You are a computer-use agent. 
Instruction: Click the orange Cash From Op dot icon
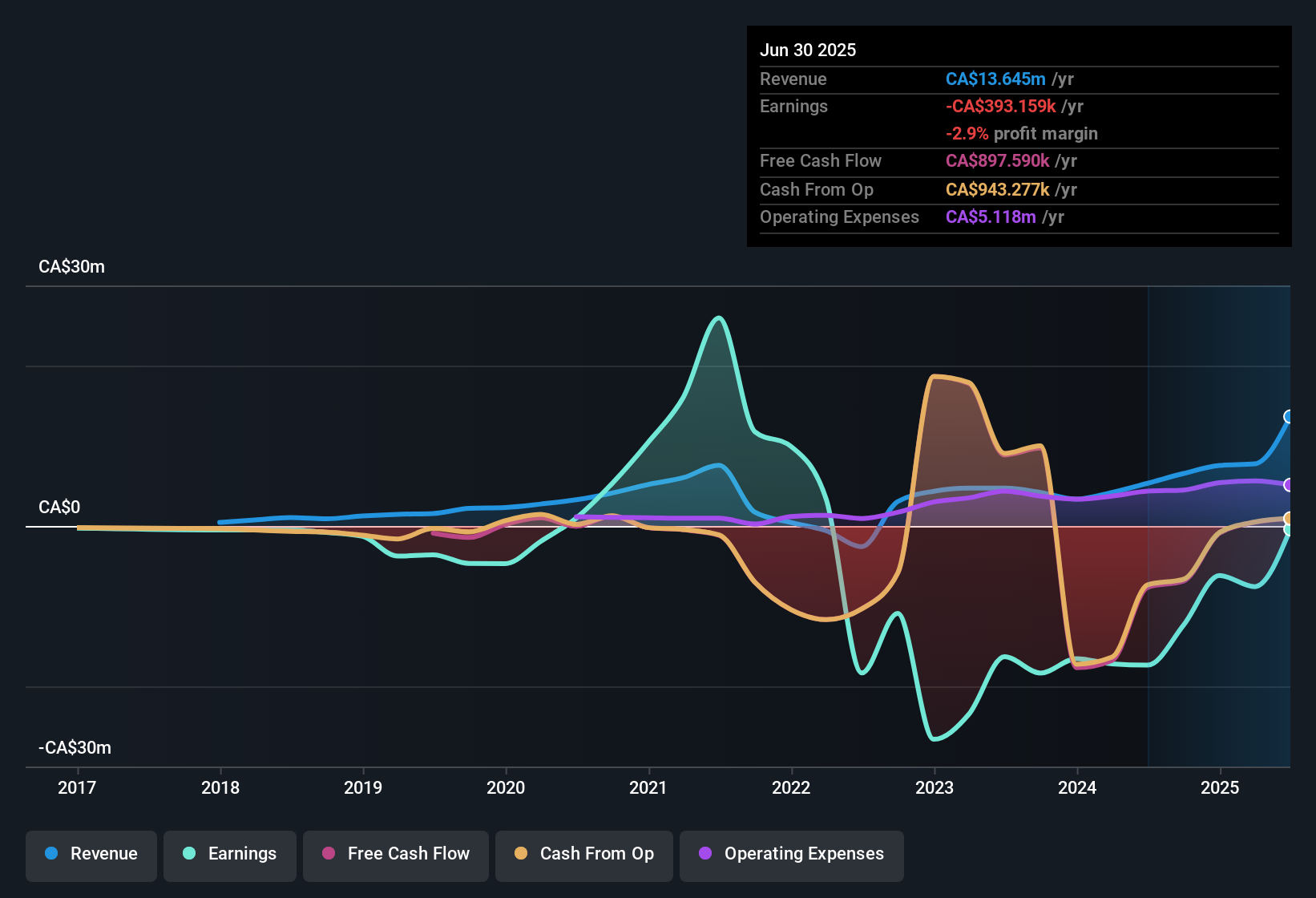tap(520, 855)
